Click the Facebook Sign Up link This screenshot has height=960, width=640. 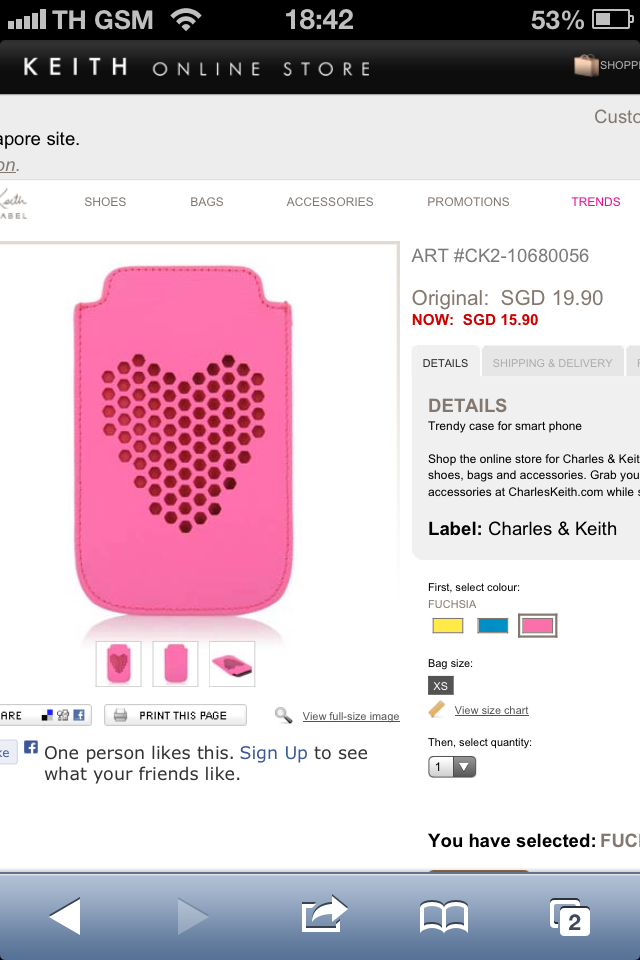pyautogui.click(x=274, y=753)
